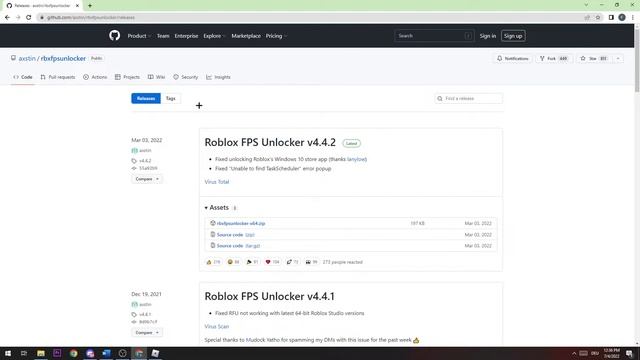640x360 pixels.
Task: Switch to the Wiki tab
Action: tap(156, 77)
